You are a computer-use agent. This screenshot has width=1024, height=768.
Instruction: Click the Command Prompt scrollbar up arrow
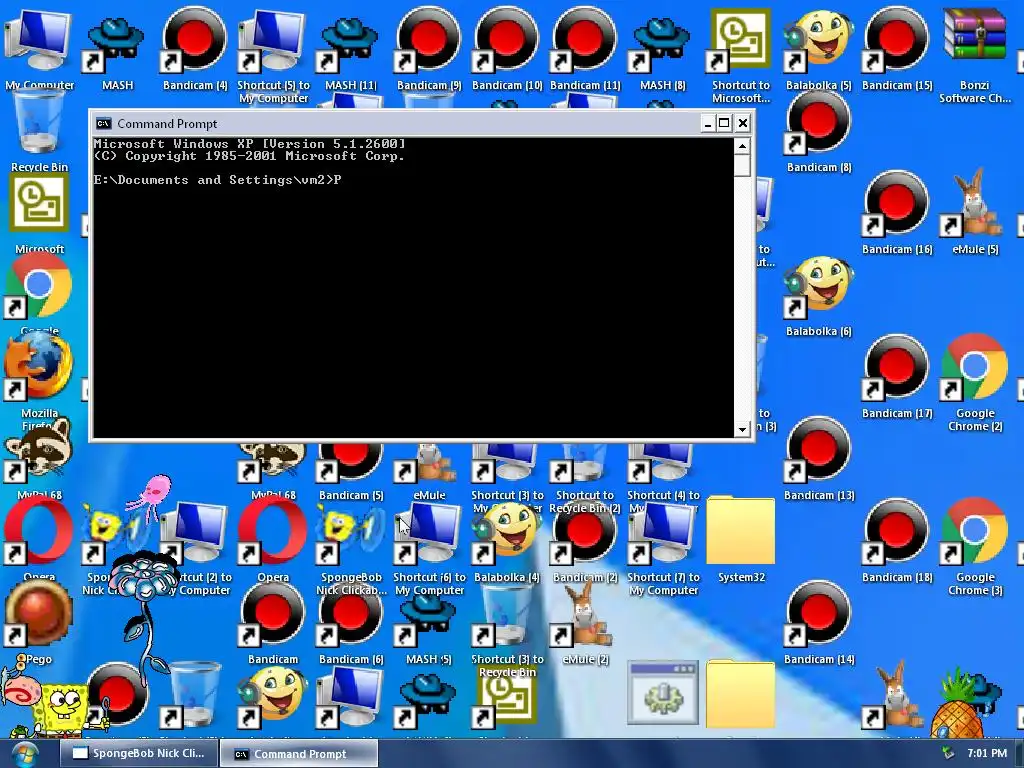point(742,146)
